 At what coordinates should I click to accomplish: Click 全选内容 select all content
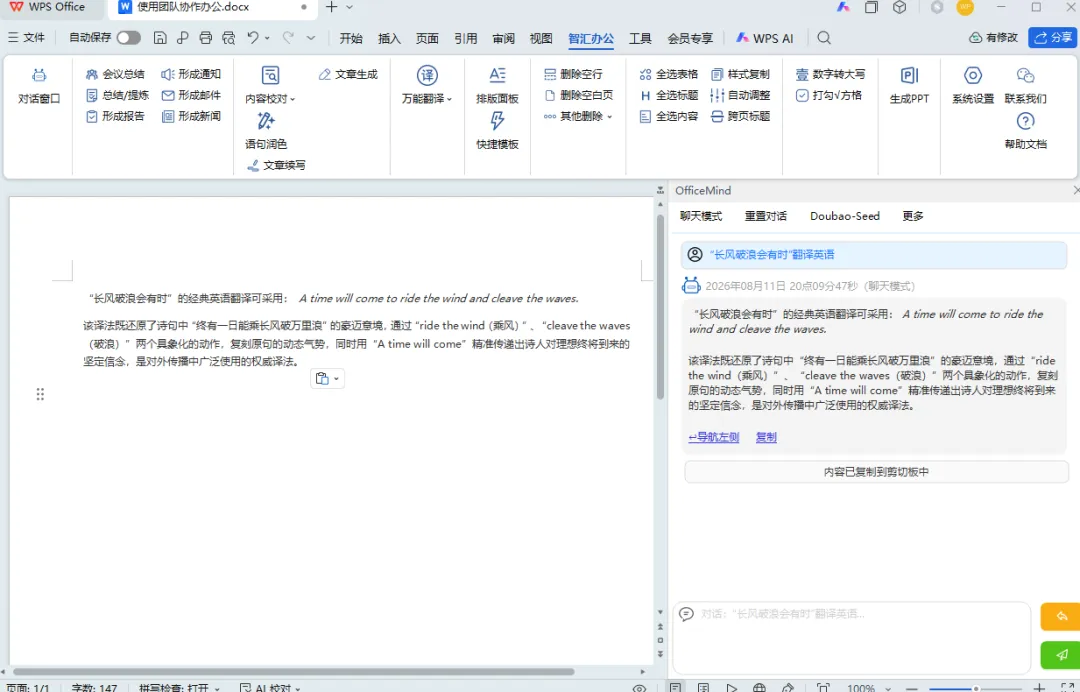(x=668, y=116)
